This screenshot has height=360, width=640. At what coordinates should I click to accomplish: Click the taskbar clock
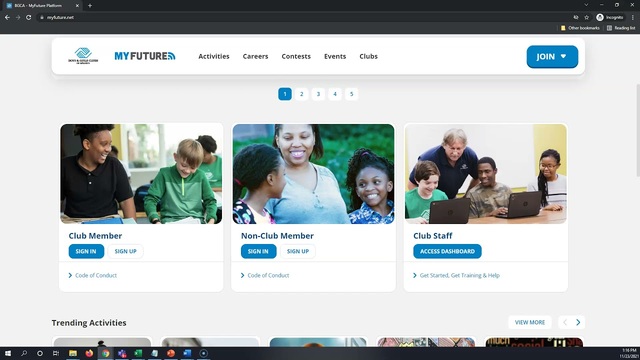point(629,353)
